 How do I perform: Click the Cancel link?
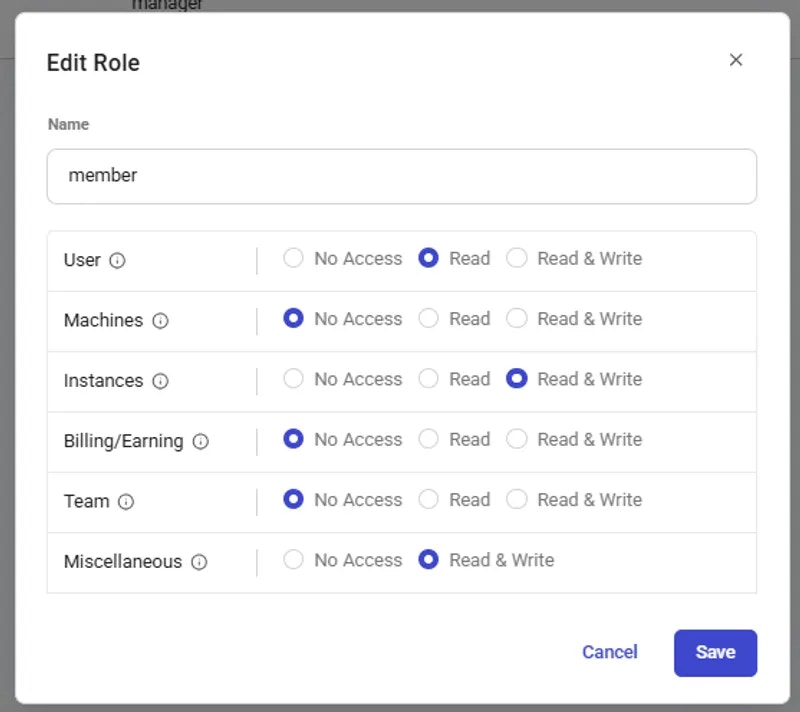(x=609, y=652)
